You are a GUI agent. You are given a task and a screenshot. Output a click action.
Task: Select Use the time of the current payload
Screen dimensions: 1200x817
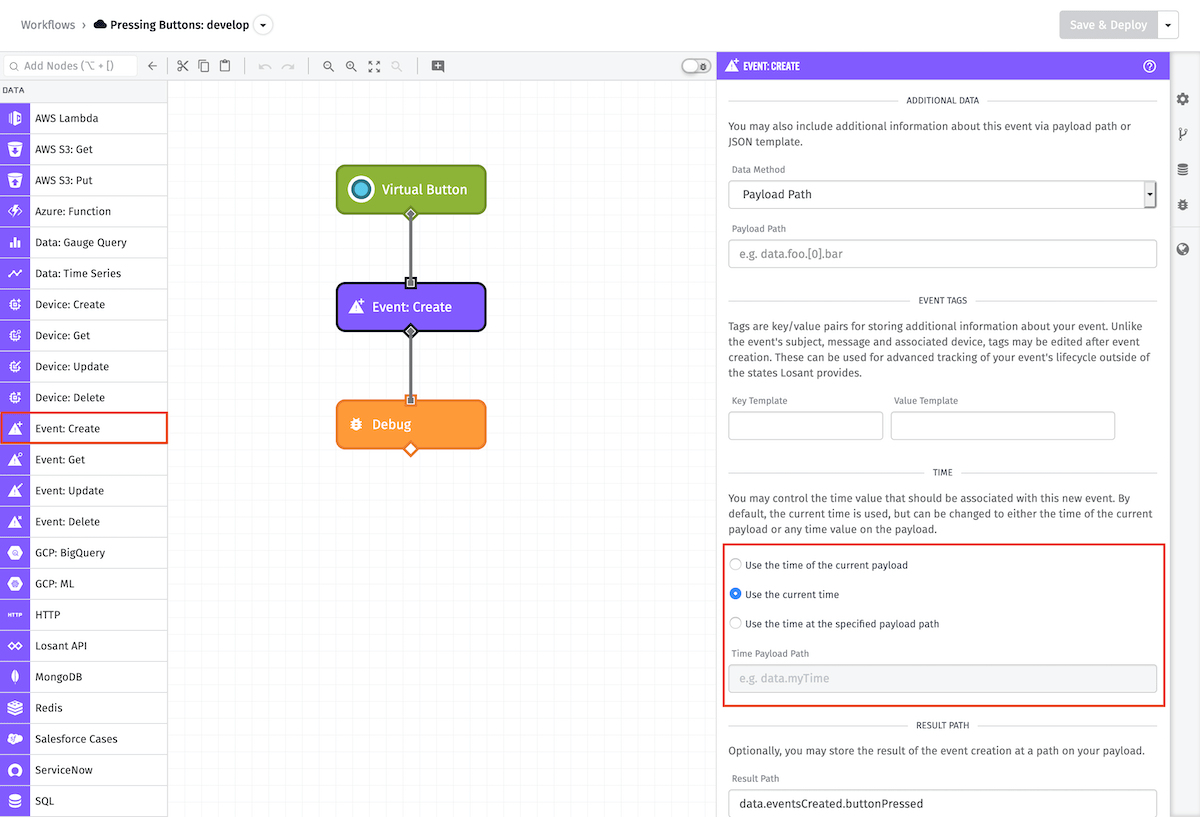tap(736, 565)
